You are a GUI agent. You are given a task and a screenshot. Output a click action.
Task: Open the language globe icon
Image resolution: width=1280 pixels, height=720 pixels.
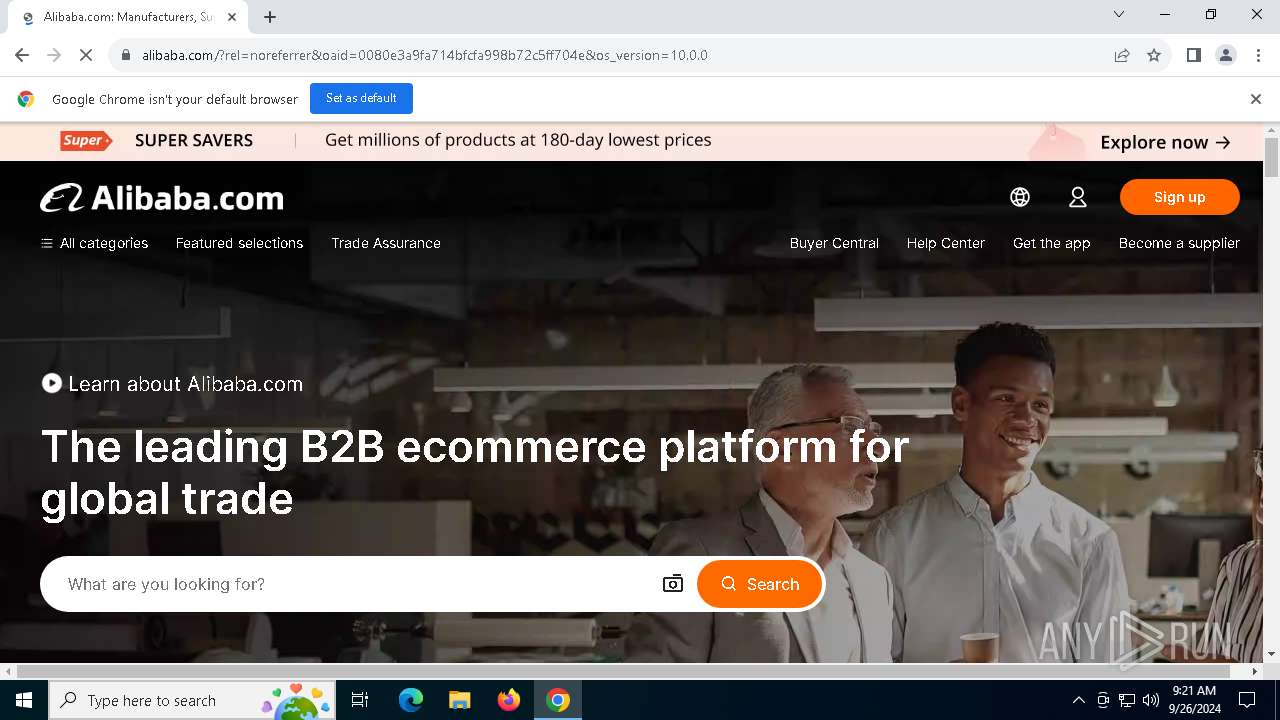pyautogui.click(x=1020, y=197)
